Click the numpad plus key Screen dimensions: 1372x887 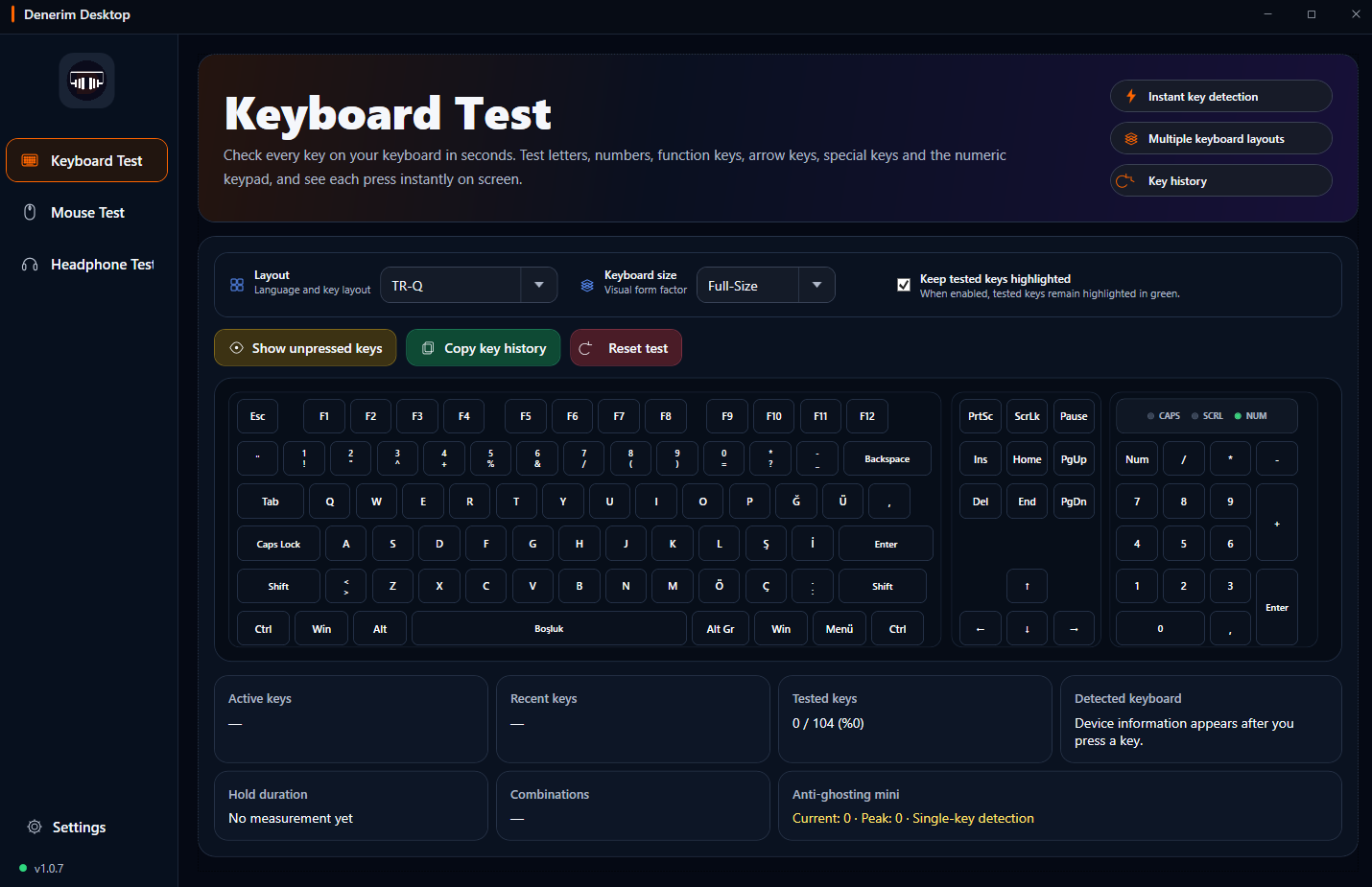1277,523
